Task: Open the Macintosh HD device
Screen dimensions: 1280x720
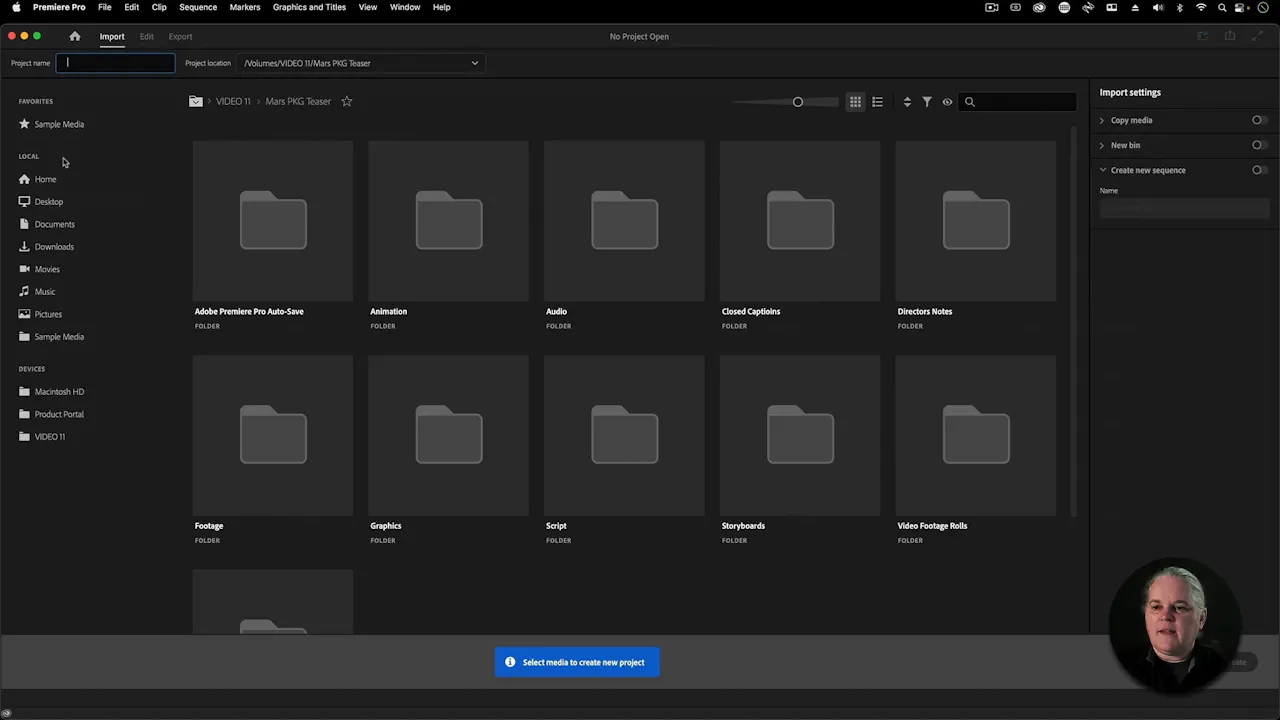Action: [59, 392]
